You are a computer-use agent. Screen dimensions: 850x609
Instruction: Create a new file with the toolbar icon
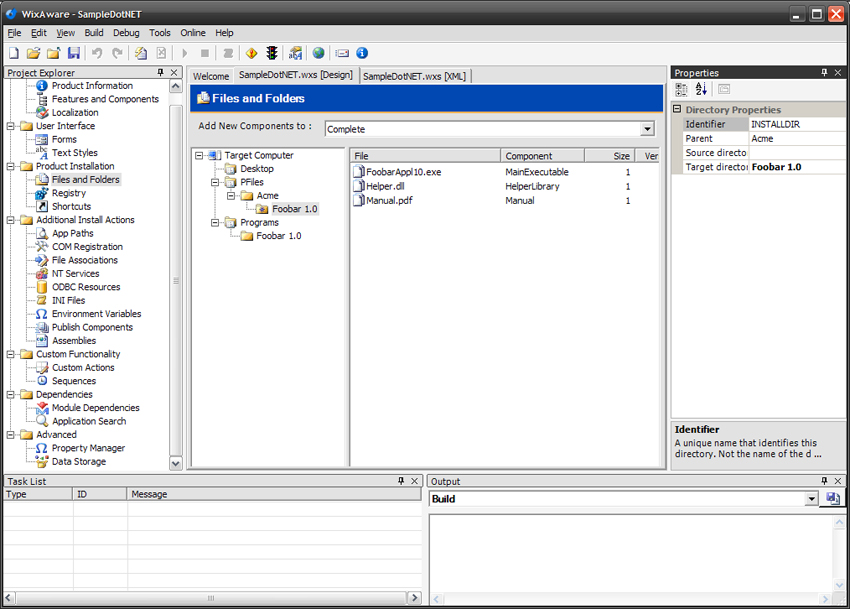(x=14, y=53)
